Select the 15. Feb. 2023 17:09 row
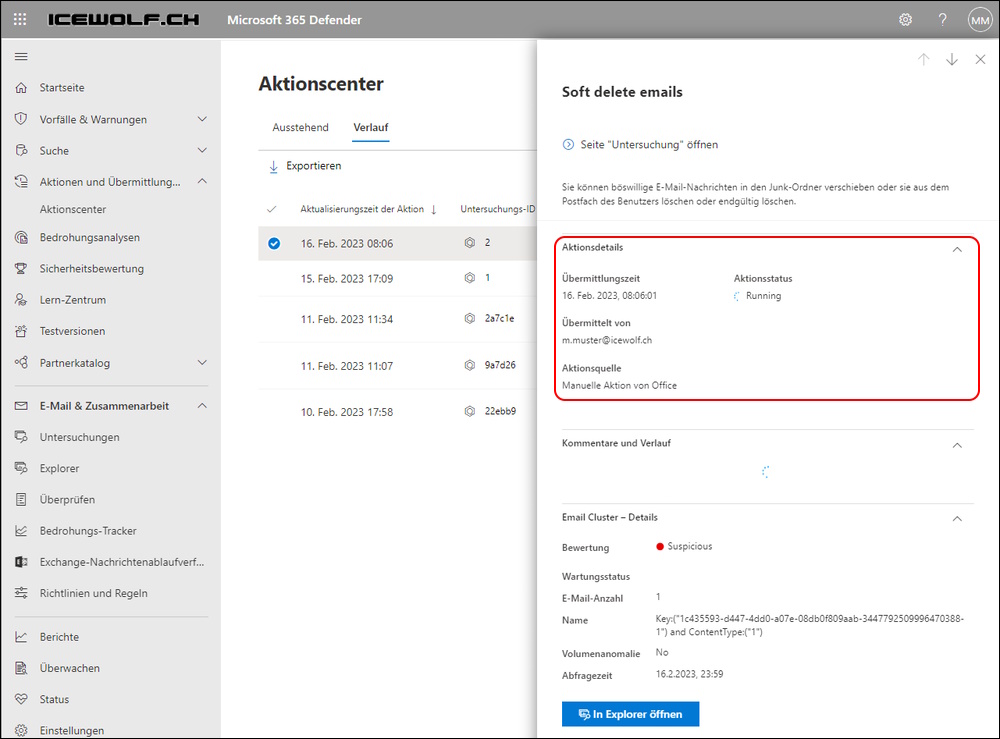Viewport: 1000px width, 739px height. 397,279
